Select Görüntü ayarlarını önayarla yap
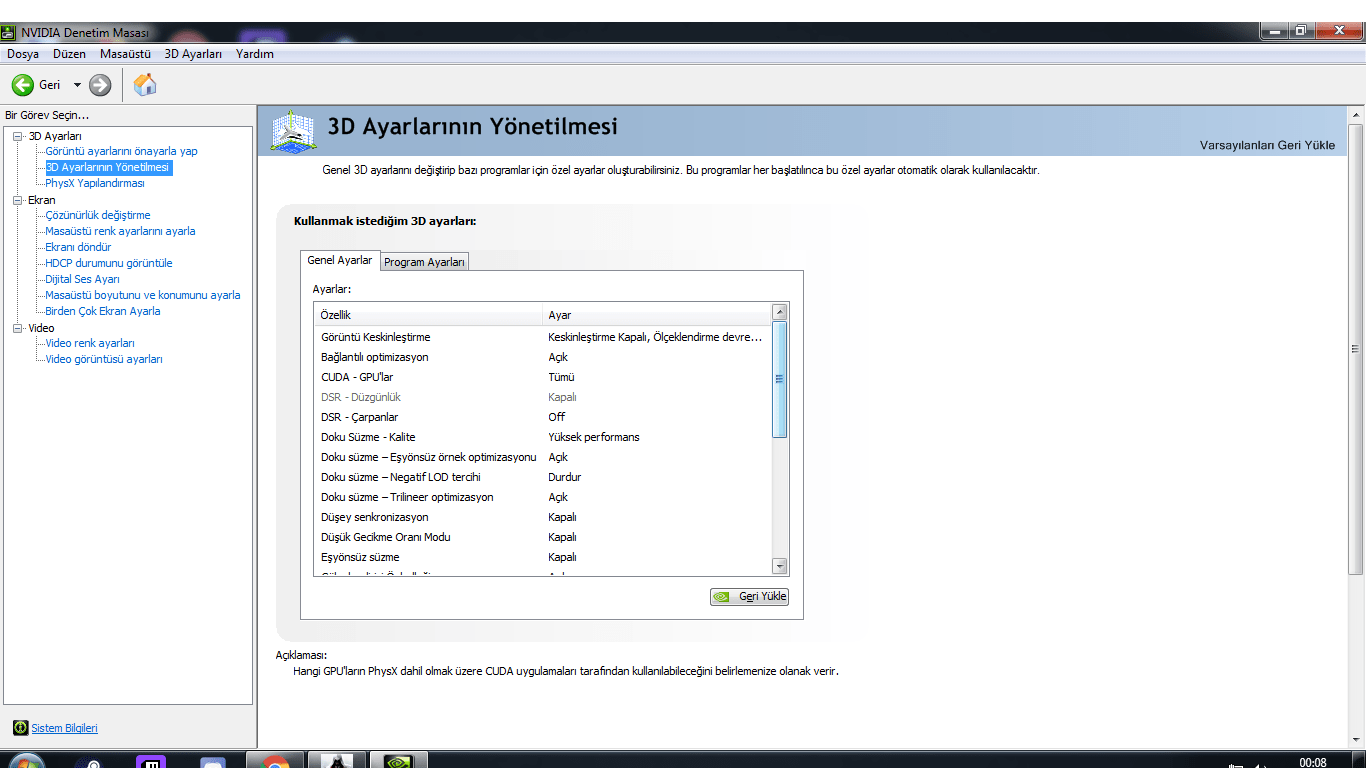This screenshot has width=1366, height=768. point(122,151)
